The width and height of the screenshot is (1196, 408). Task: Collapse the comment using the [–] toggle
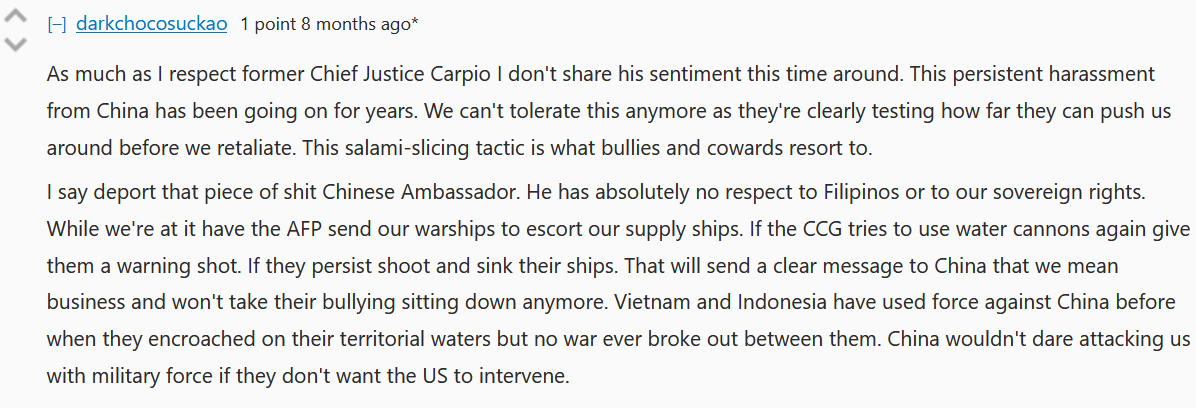click(56, 25)
